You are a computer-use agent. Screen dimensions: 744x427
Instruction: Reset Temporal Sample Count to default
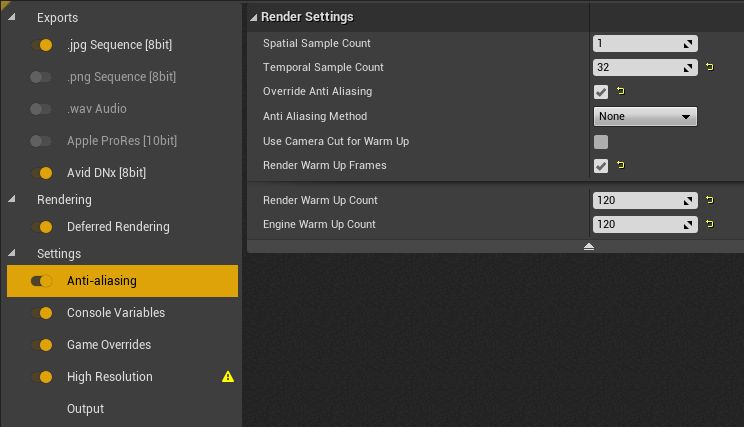[x=710, y=67]
